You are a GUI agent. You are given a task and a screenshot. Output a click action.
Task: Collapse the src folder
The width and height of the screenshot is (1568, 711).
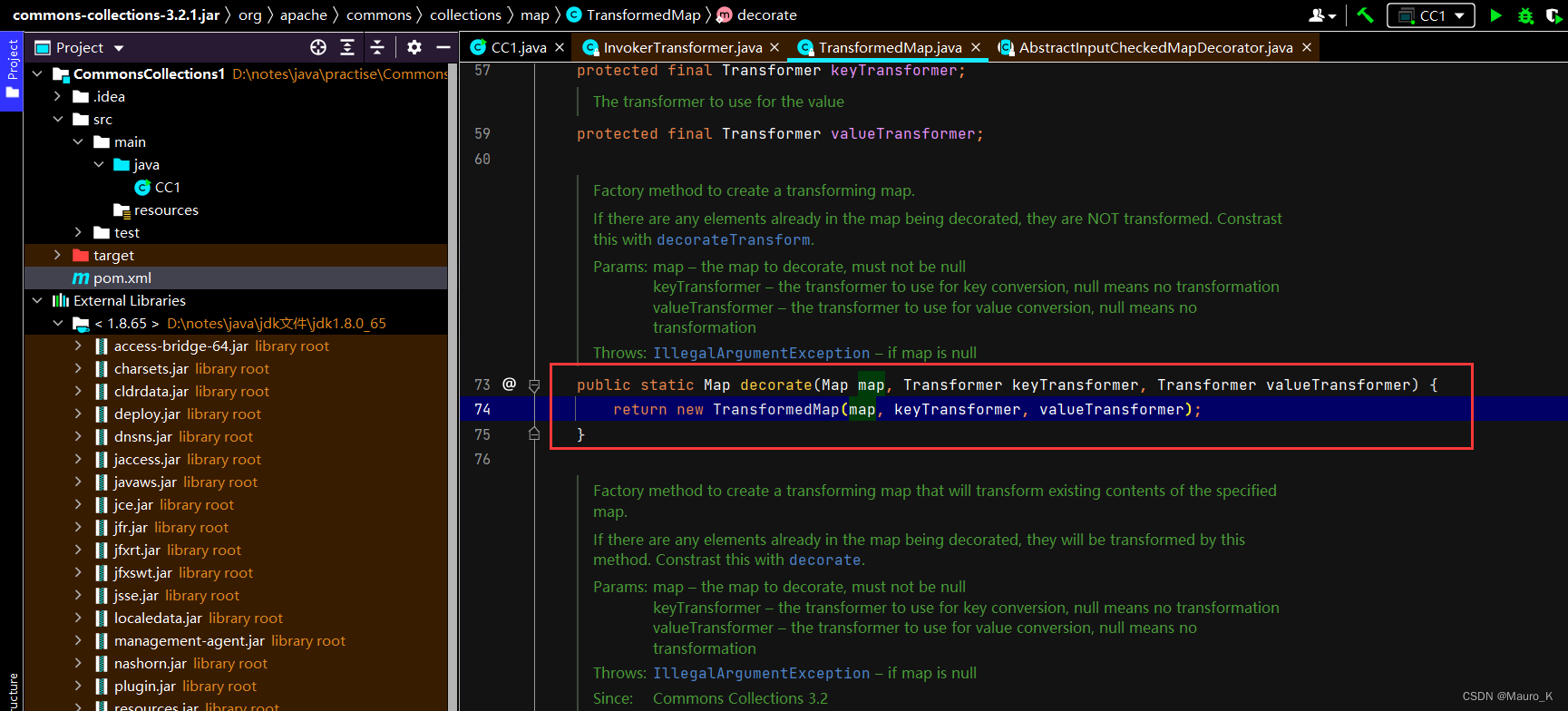coord(57,119)
